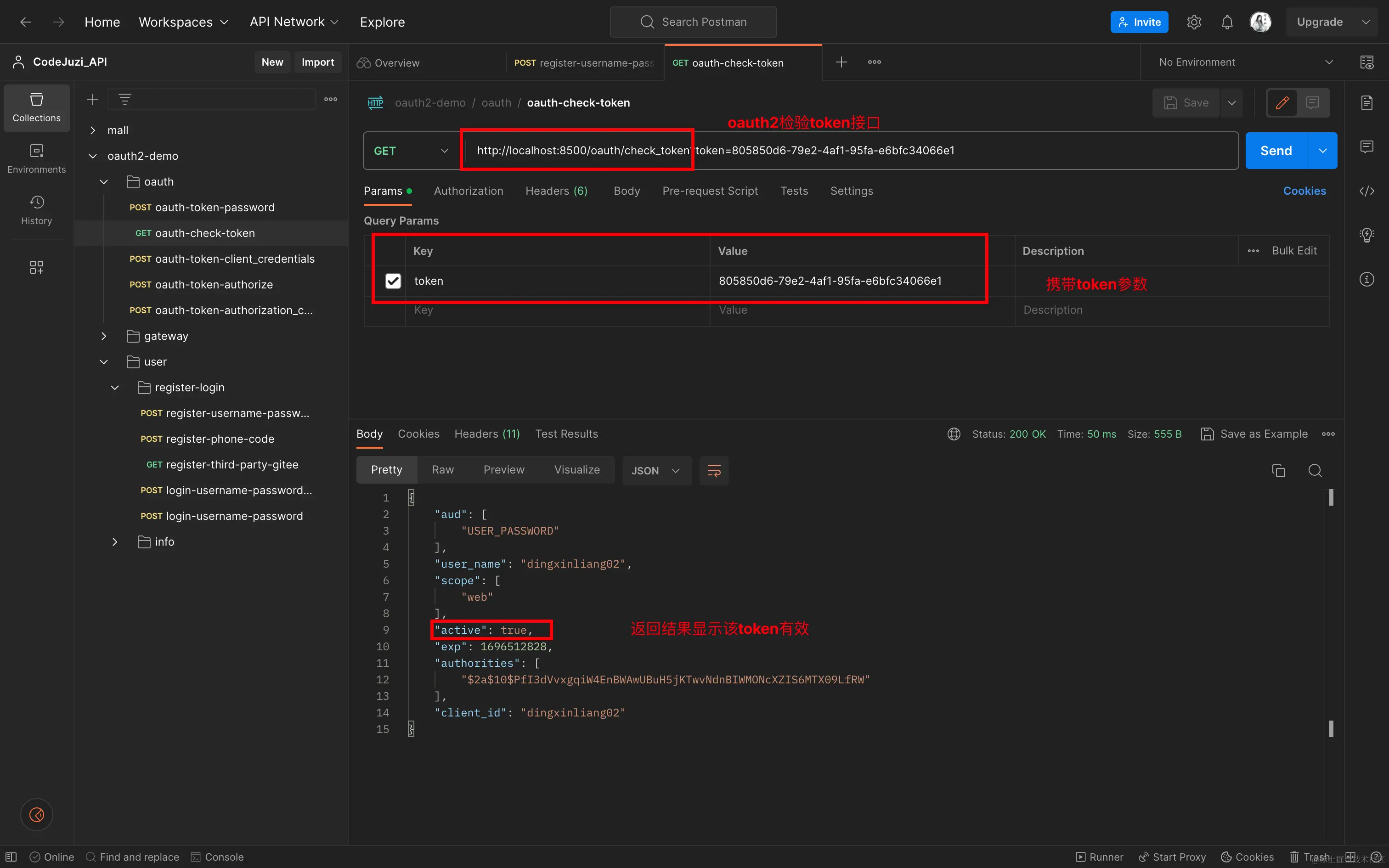Open the Environments sidebar panel
The height and width of the screenshot is (868, 1389).
pyautogui.click(x=36, y=158)
